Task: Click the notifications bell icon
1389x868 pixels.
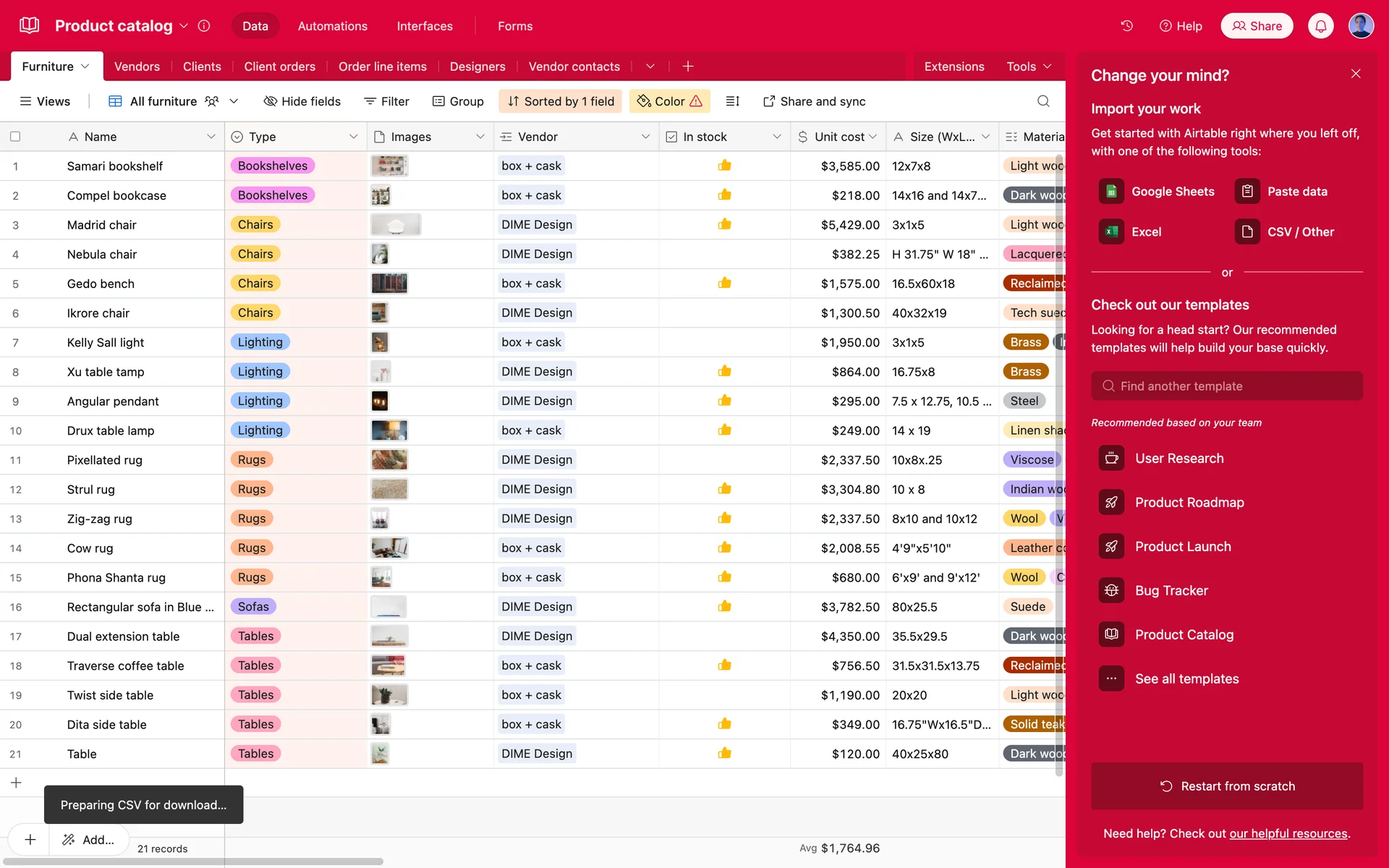Action: pos(1320,26)
